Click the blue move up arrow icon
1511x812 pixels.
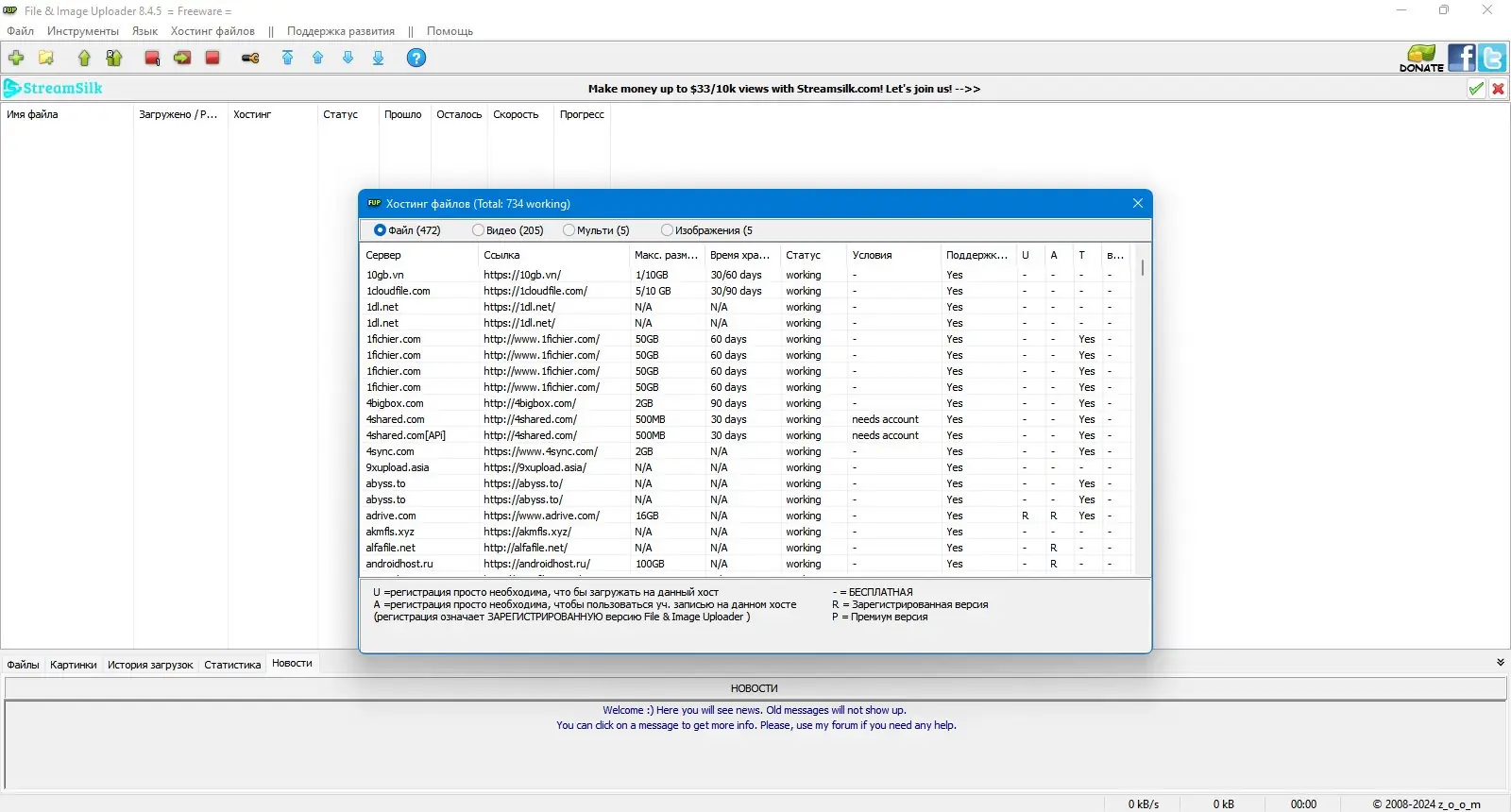pyautogui.click(x=318, y=59)
